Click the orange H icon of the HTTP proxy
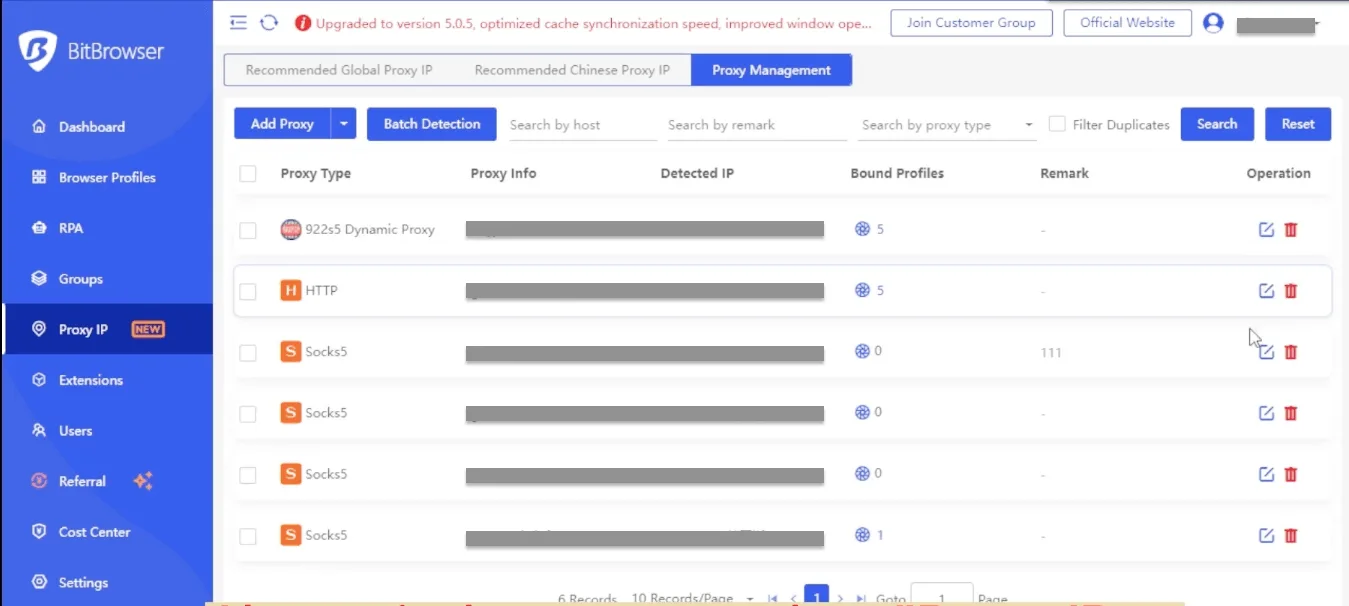1349x606 pixels. point(290,290)
